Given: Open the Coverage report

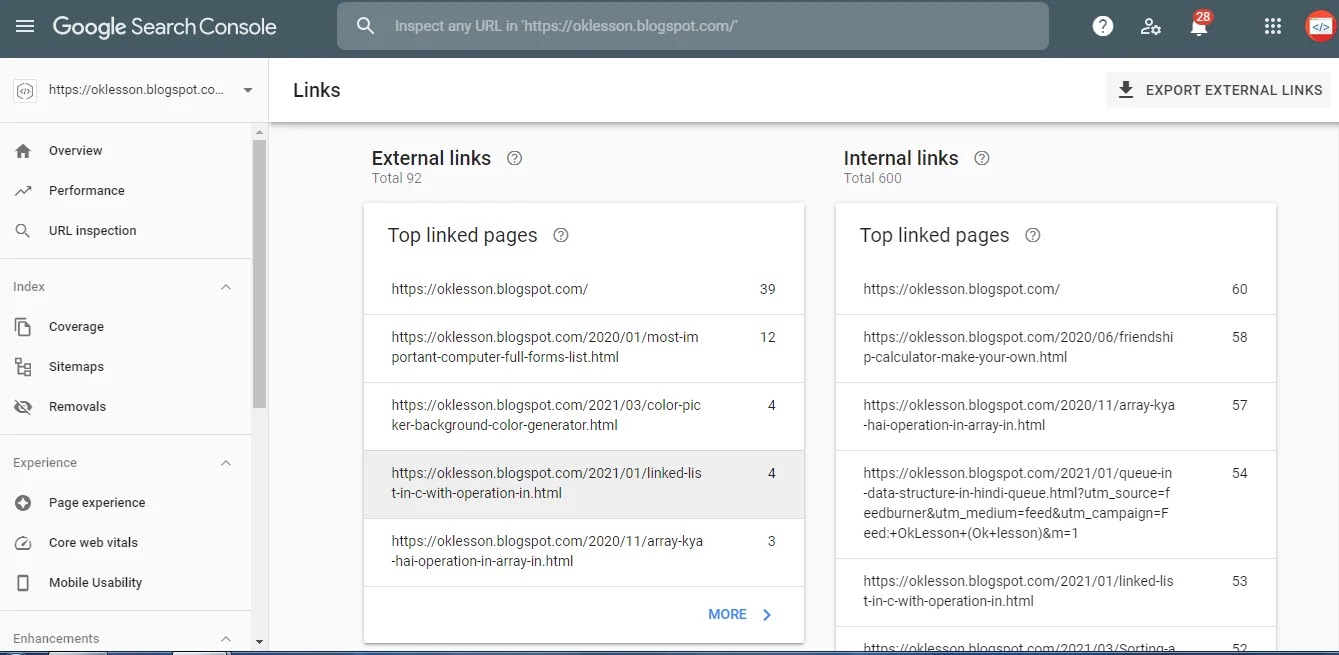Looking at the screenshot, I should coord(126,327).
